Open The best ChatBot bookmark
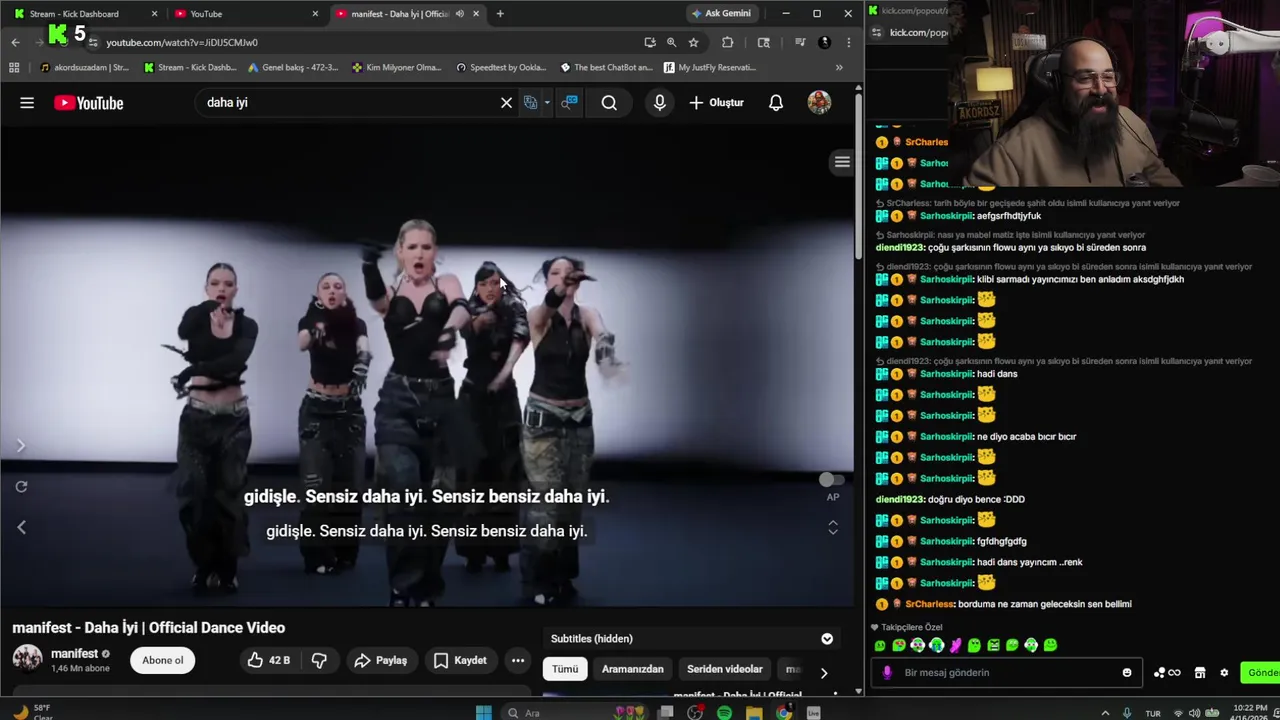This screenshot has width=1280, height=720. tap(607, 68)
